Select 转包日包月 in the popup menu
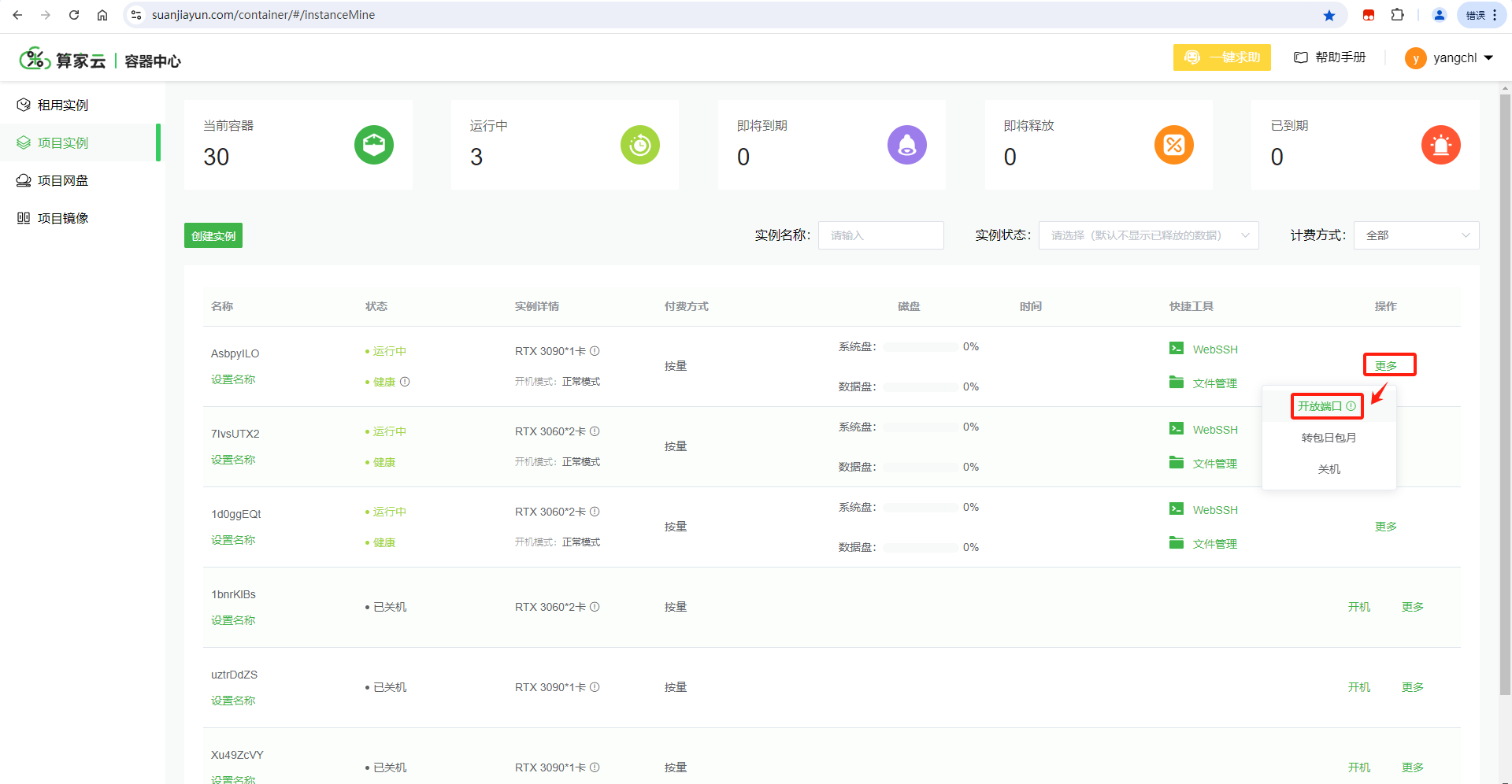1512x784 pixels. click(1329, 438)
